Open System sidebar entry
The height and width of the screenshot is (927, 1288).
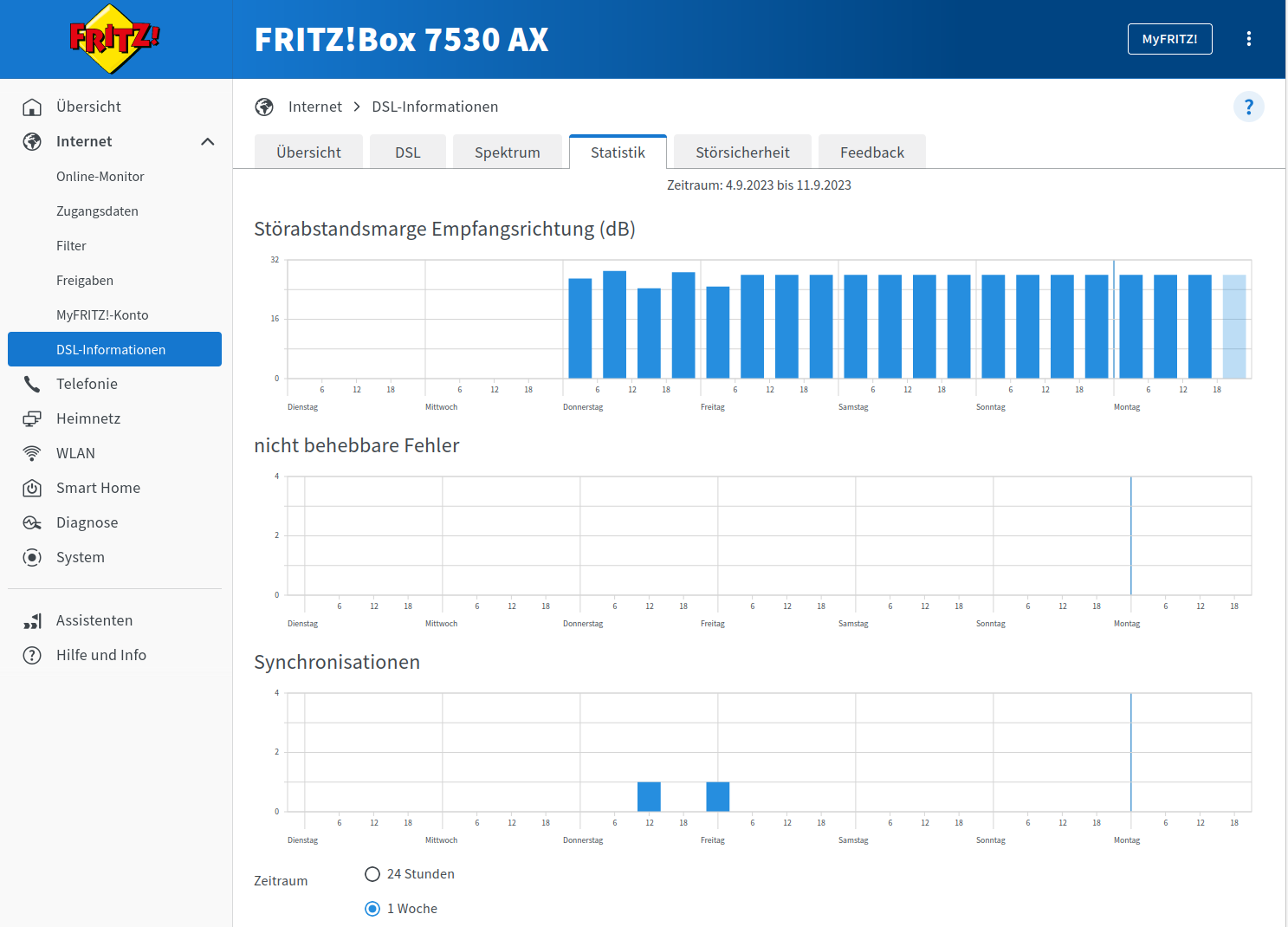tap(114, 557)
